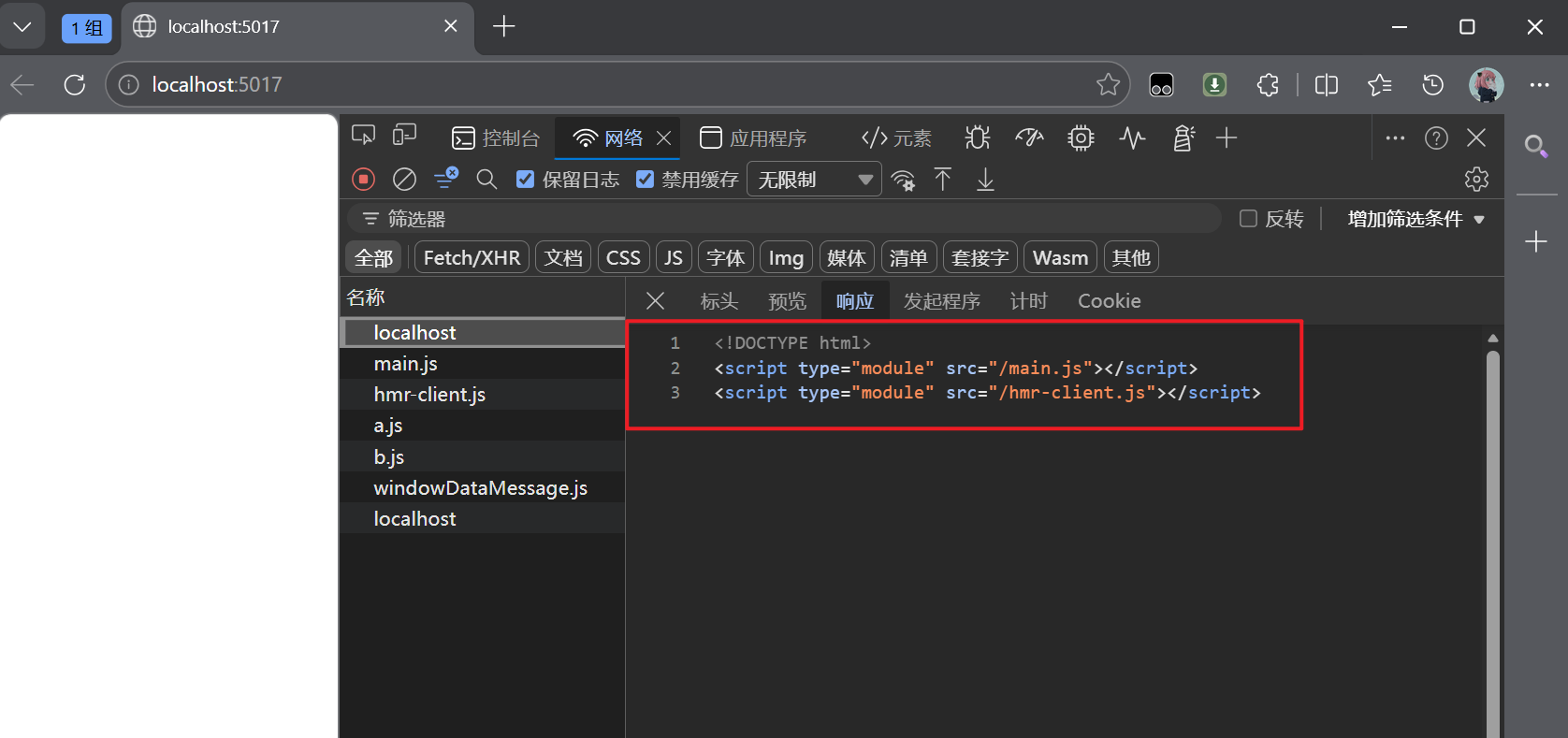This screenshot has height=738, width=1568.
Task: Open the pulse waveform tool icon
Action: pos(1132,138)
